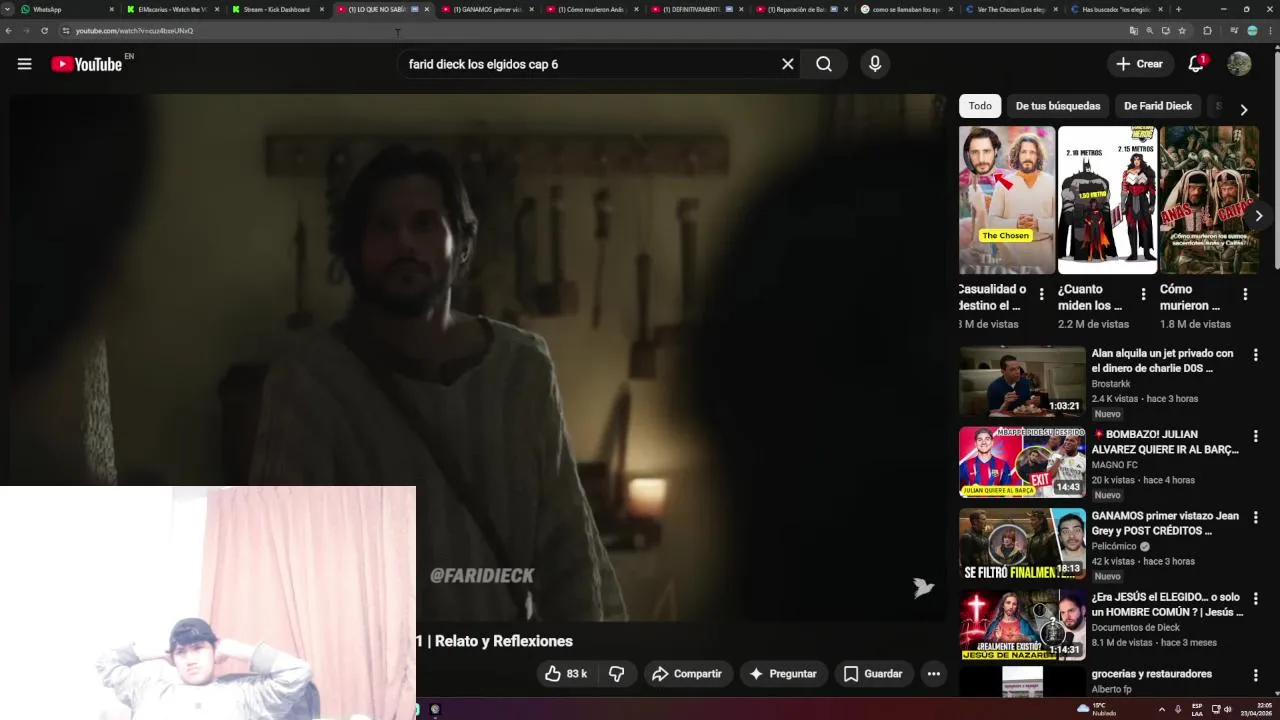Open 'BOMBAZO! JULIAN ALVAREZ' video title
Screen dimensions: 1280x720
pyautogui.click(x=1165, y=442)
